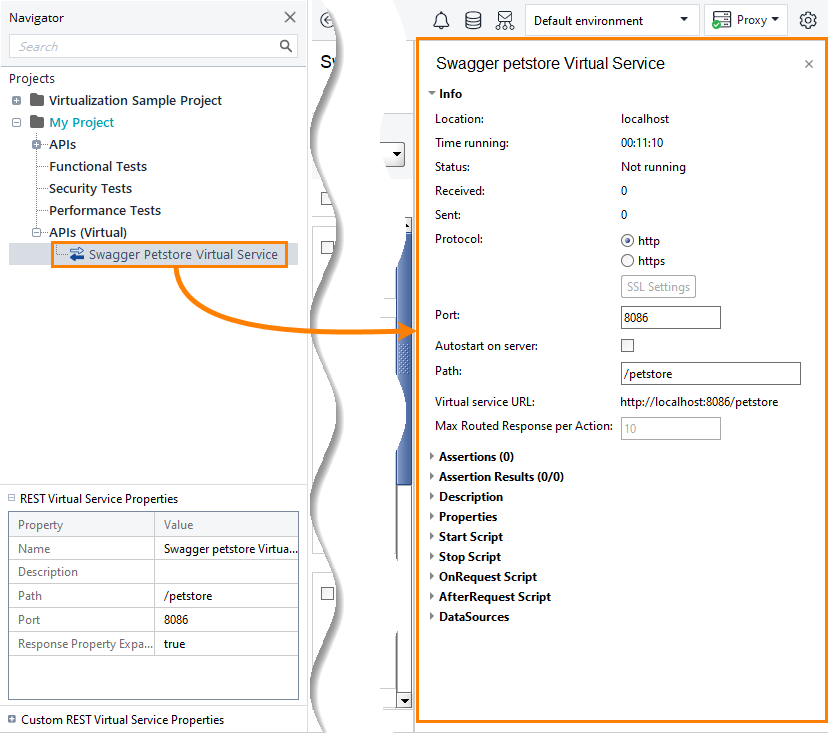Open the Default environment dropdown
This screenshot has height=733, width=828.
684,20
